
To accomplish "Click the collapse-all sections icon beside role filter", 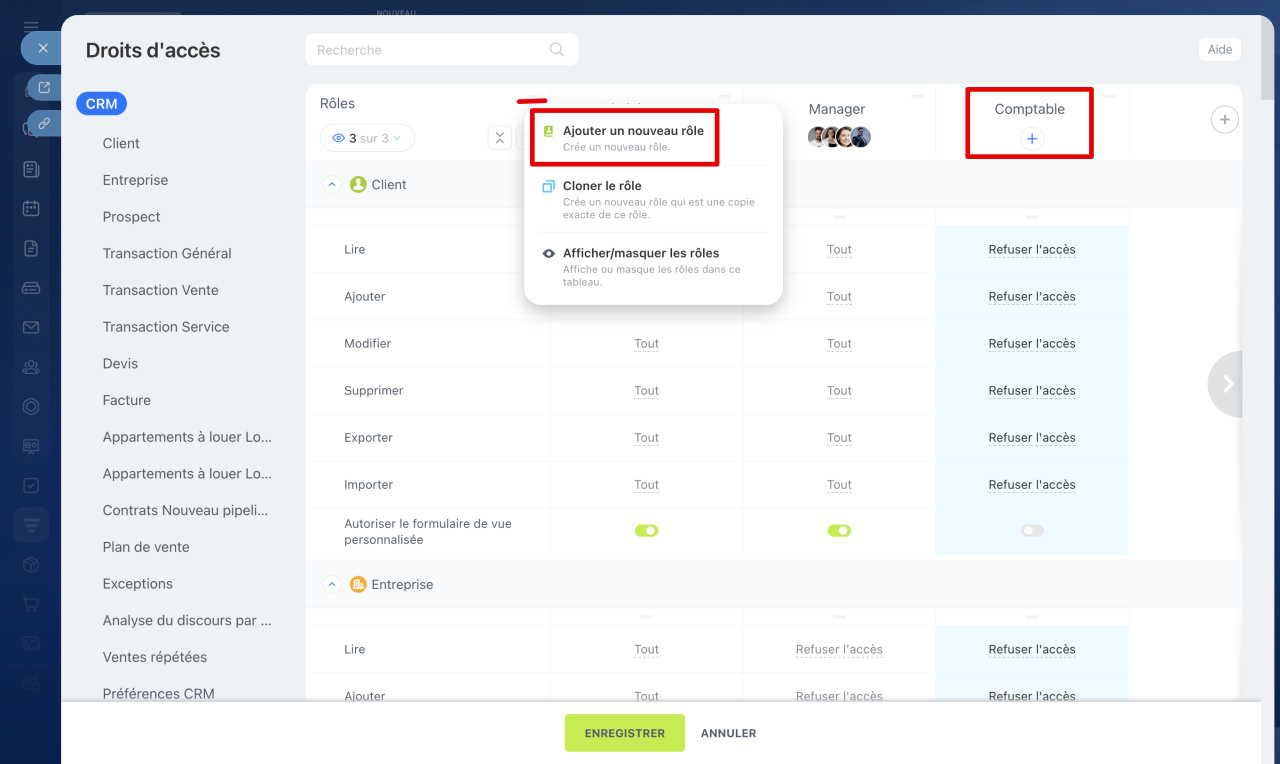I will [500, 139].
